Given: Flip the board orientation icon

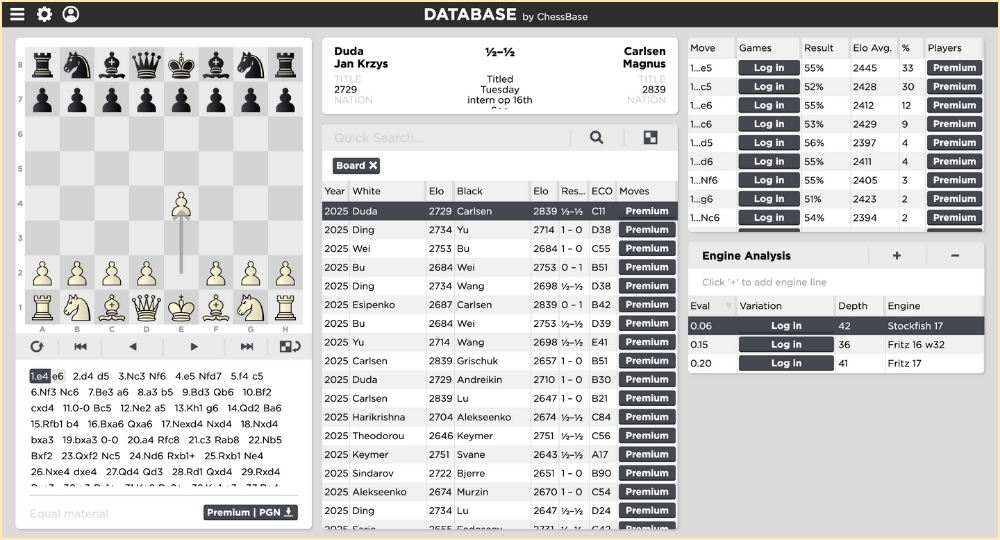Looking at the screenshot, I should [290, 347].
